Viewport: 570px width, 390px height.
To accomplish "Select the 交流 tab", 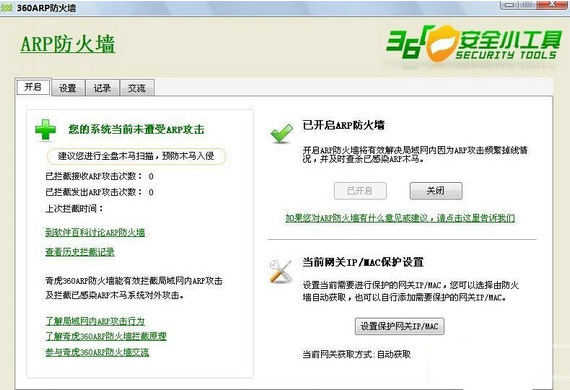I will (137, 88).
